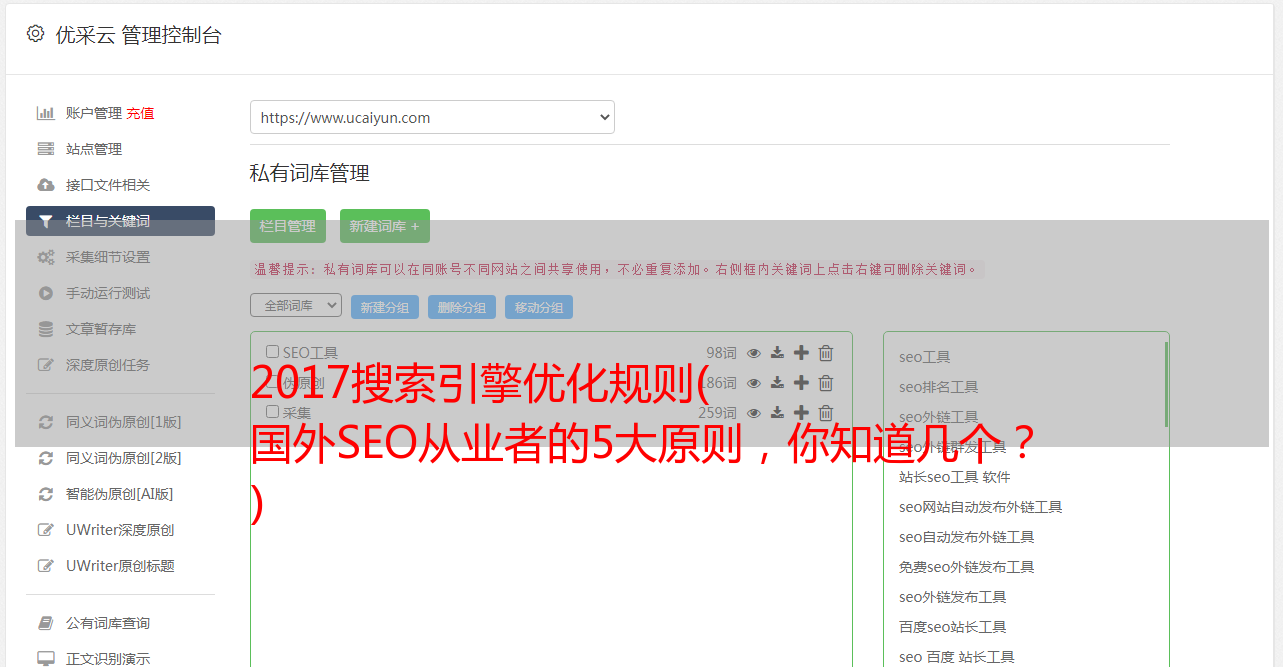Image resolution: width=1283 pixels, height=667 pixels.
Task: Open the https://www.ucaiyun.com site dropdown
Action: click(432, 117)
